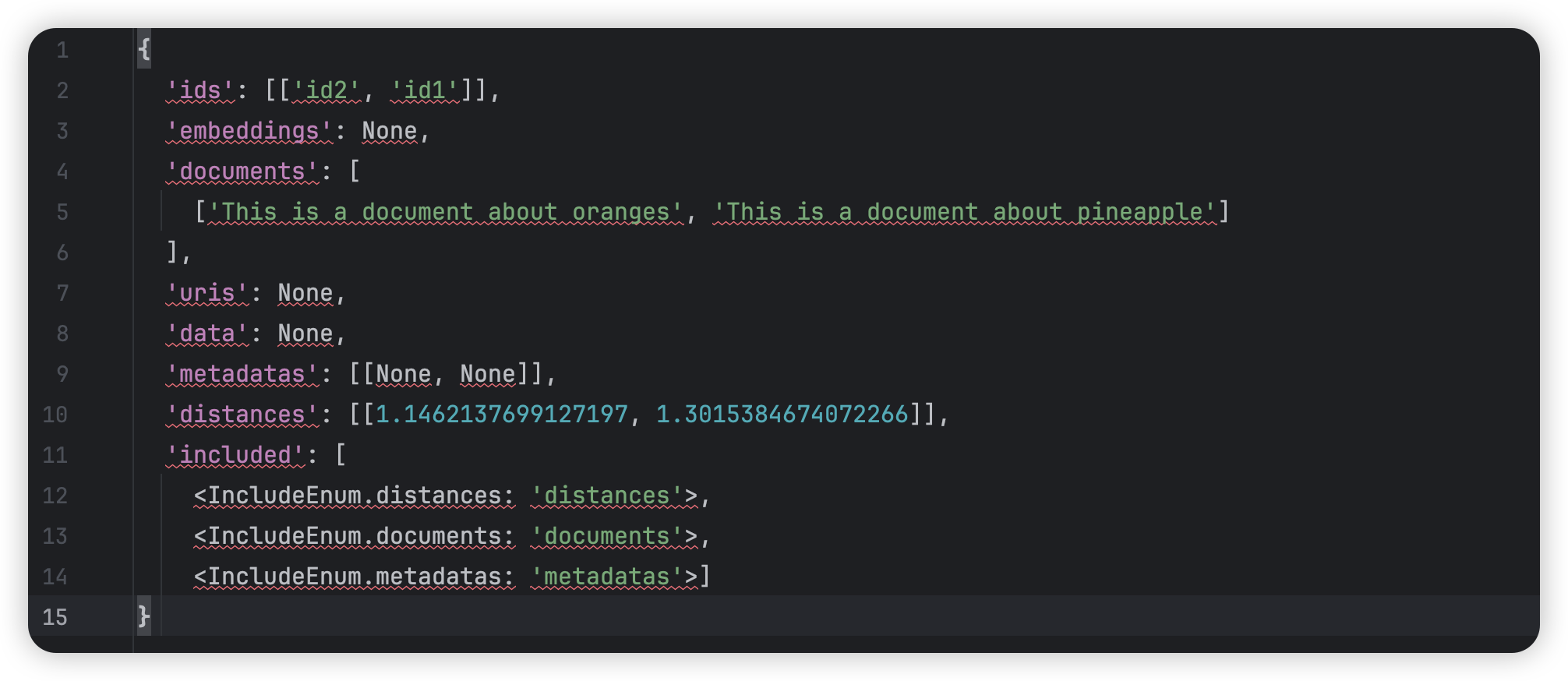Click IncludeEnum.metadatas on line 14
The height and width of the screenshot is (681, 1568).
click(355, 577)
